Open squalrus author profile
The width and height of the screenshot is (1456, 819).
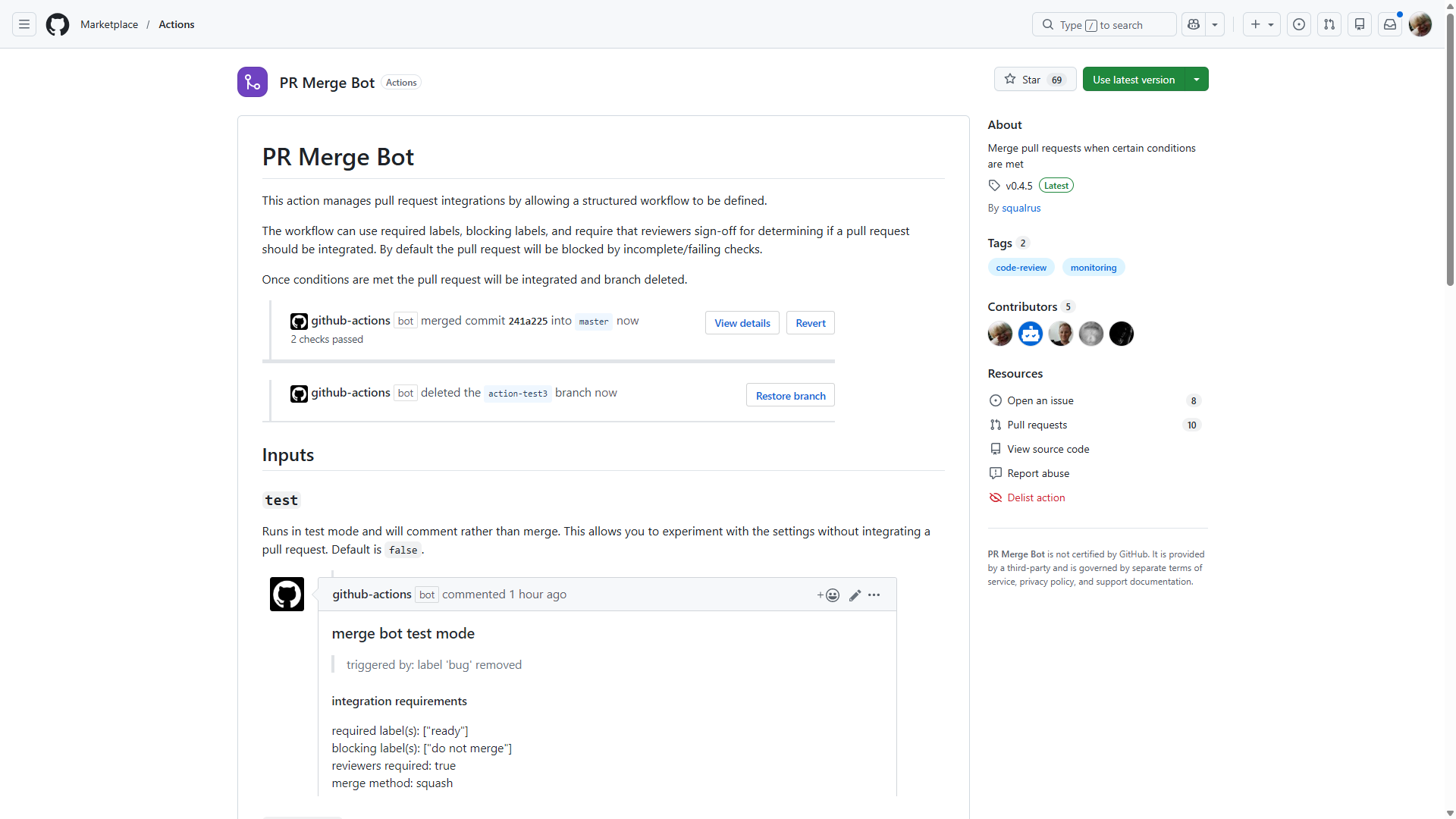1021,208
